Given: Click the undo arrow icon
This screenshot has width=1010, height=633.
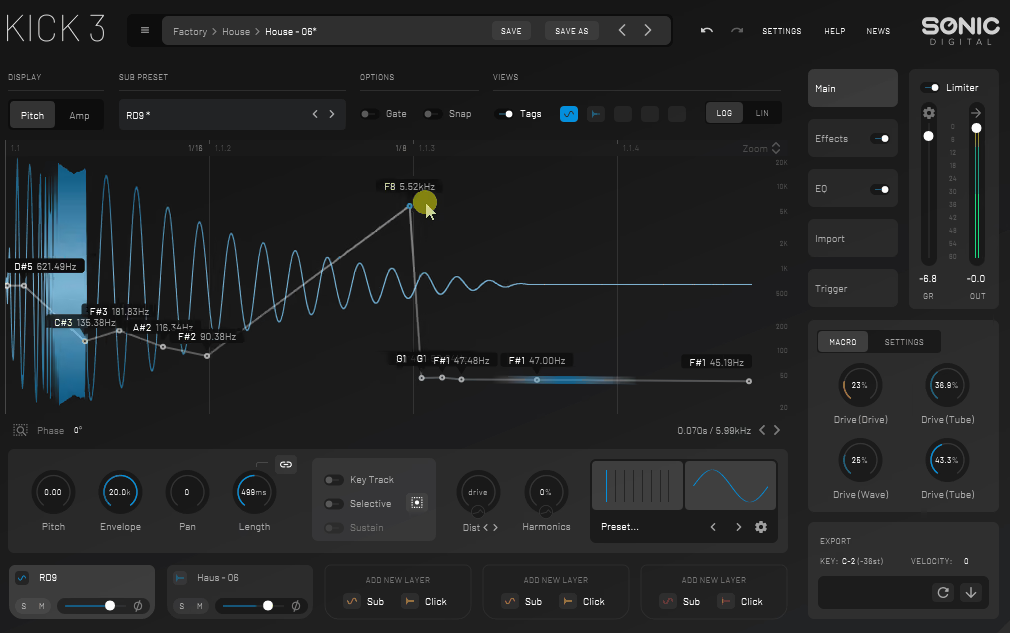Looking at the screenshot, I should point(707,30).
